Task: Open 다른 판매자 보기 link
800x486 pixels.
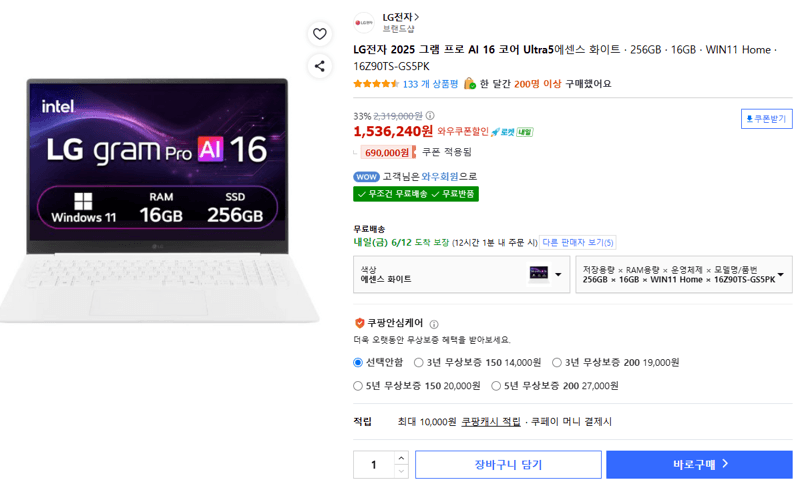Action: pyautogui.click(x=578, y=242)
